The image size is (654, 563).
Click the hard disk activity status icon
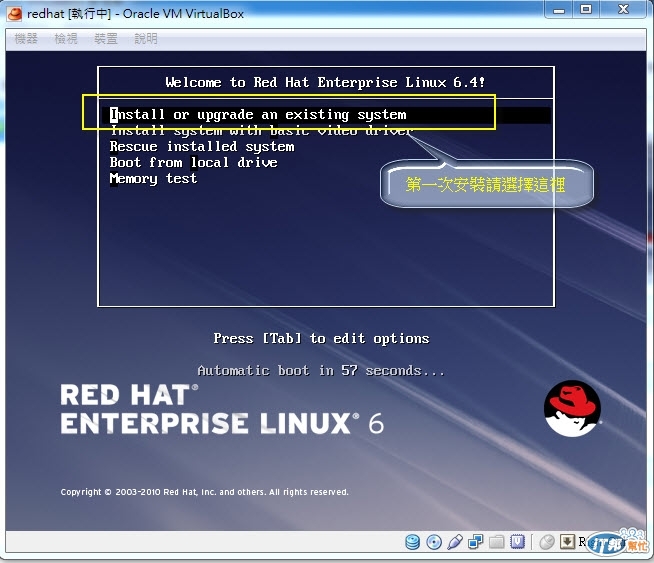[413, 542]
